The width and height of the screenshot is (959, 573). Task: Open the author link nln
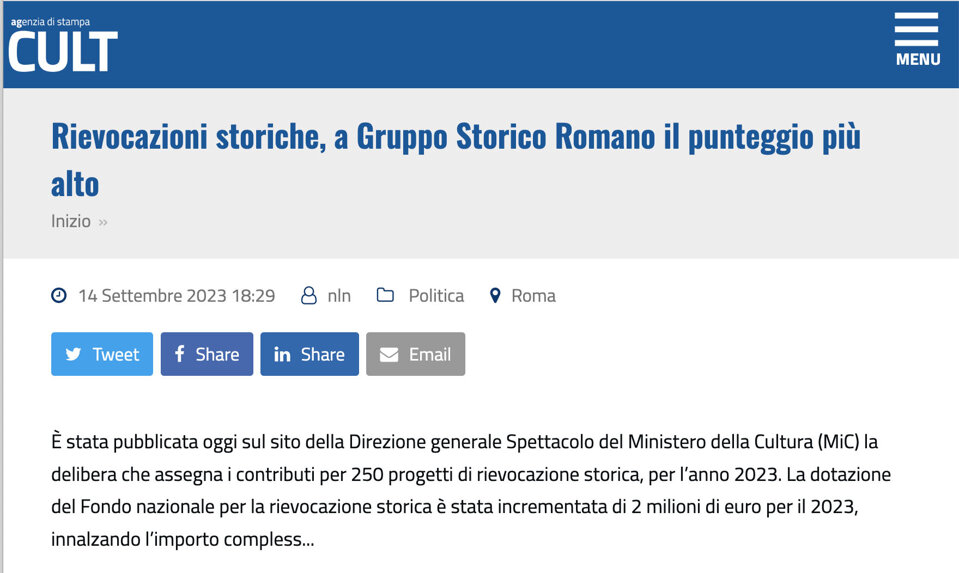(339, 296)
